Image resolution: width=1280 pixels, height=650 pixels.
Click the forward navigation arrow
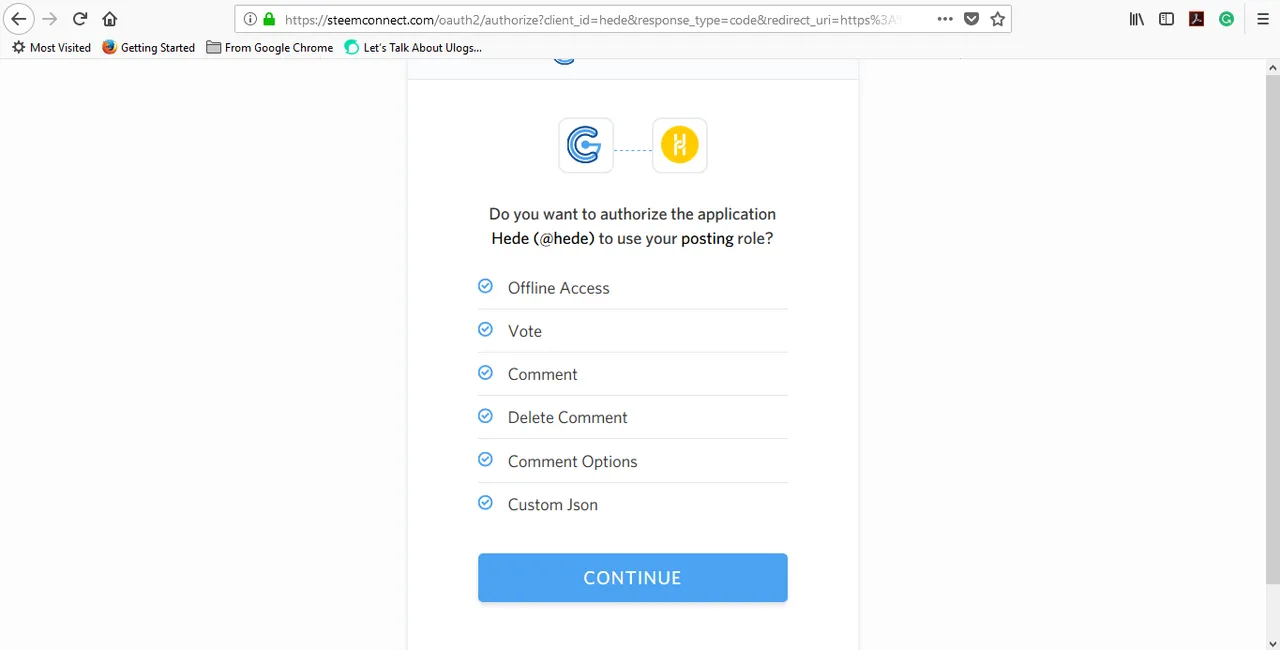pos(49,19)
